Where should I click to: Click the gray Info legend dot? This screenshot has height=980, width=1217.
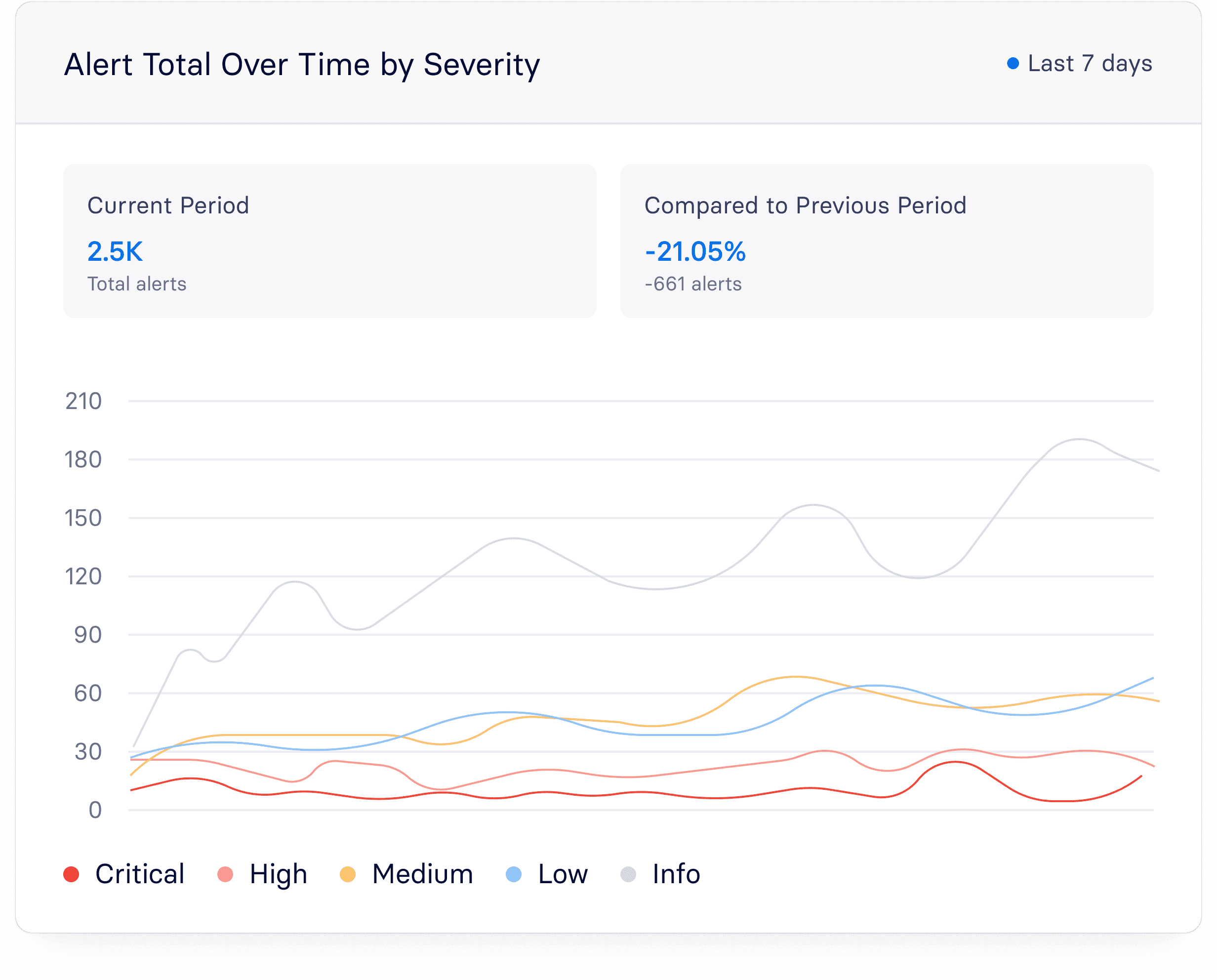click(628, 874)
